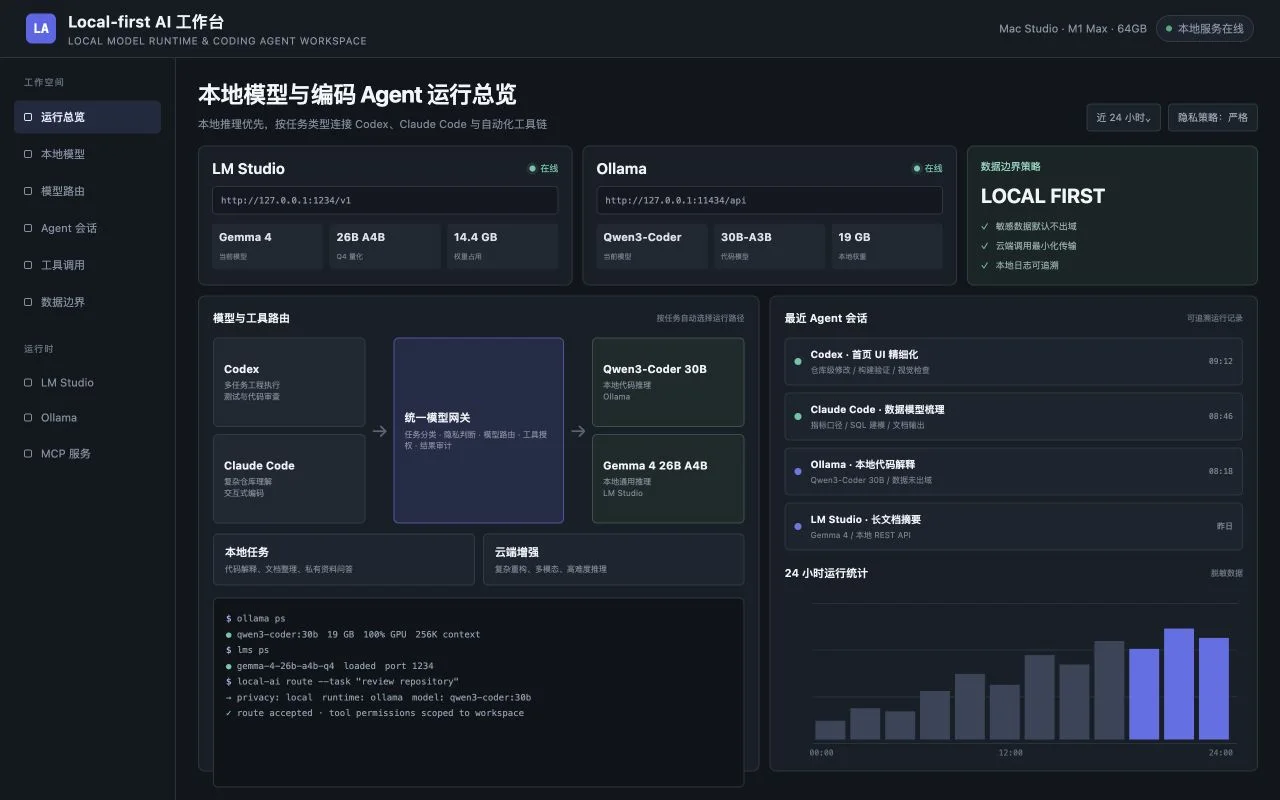Viewport: 1280px width, 800px height.
Task: Select Agent 会话 sidebar item
Action: point(87,228)
